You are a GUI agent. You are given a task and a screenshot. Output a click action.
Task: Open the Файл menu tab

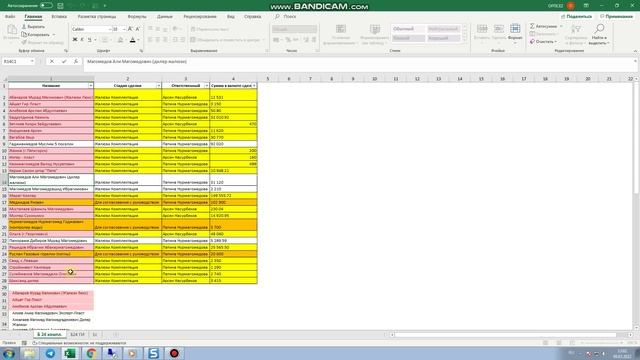10,17
